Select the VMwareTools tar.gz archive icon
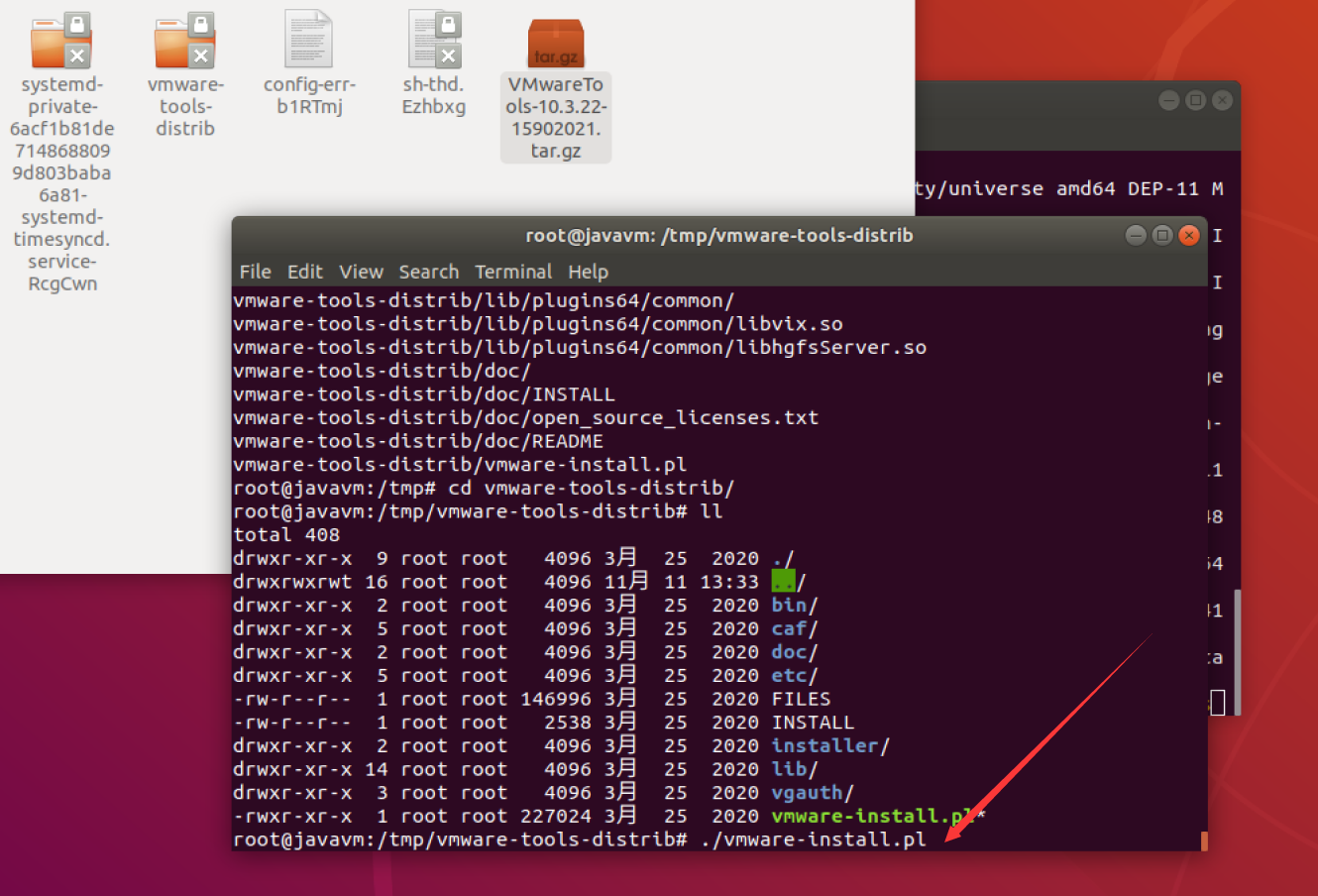 coord(556,44)
